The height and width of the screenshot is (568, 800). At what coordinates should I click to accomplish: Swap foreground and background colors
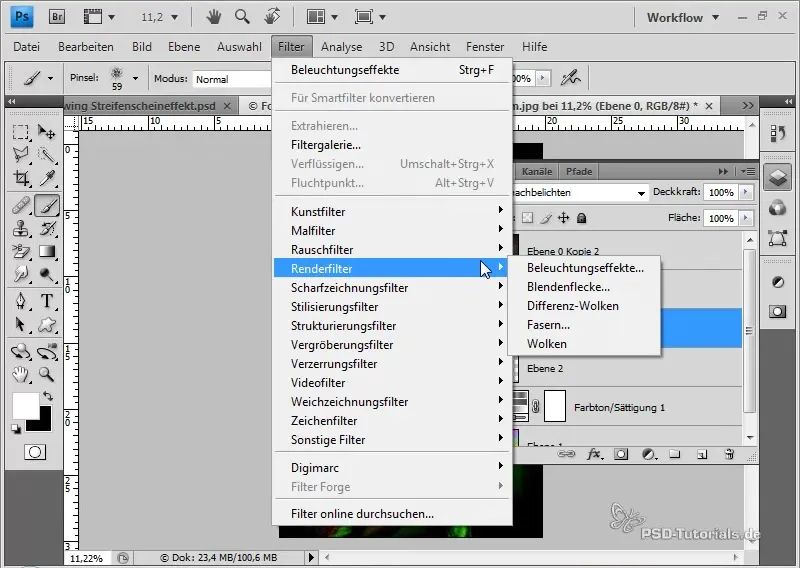(x=48, y=396)
